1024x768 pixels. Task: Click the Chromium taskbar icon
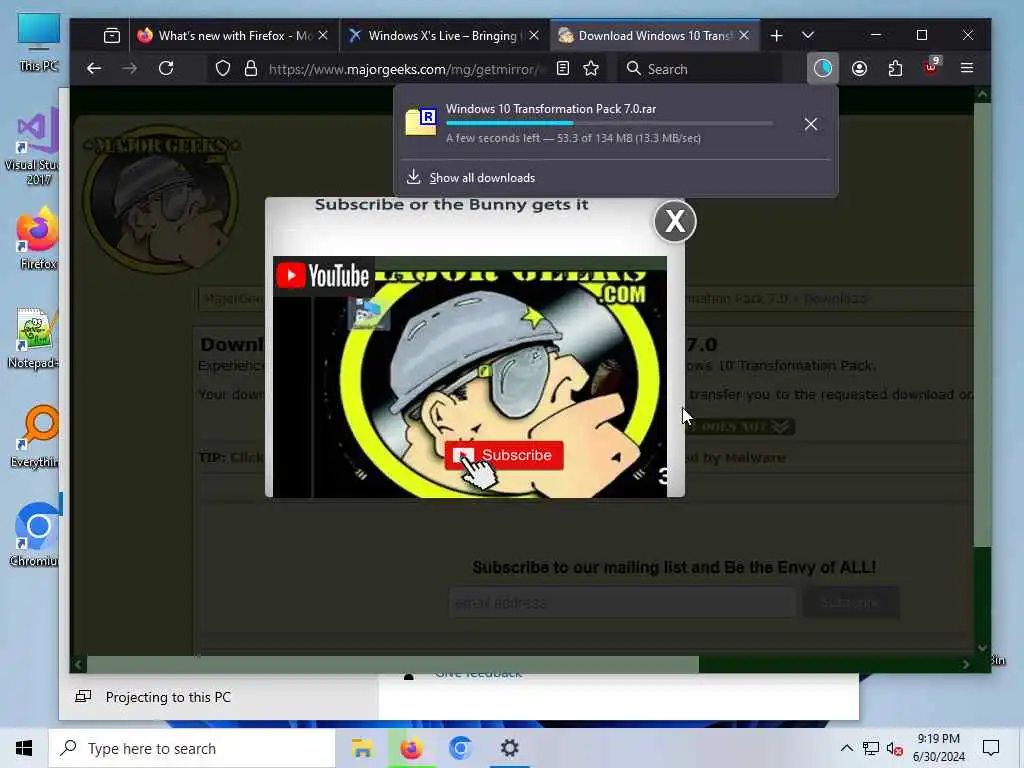460,748
